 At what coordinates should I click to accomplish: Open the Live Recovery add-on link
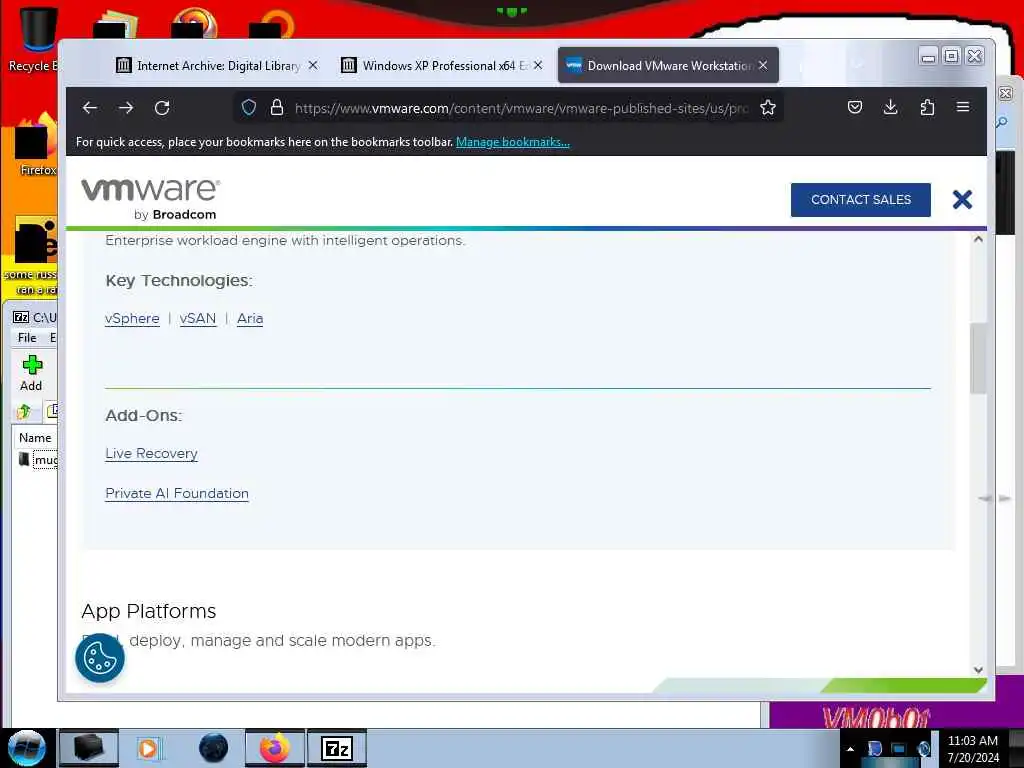pyautogui.click(x=152, y=453)
